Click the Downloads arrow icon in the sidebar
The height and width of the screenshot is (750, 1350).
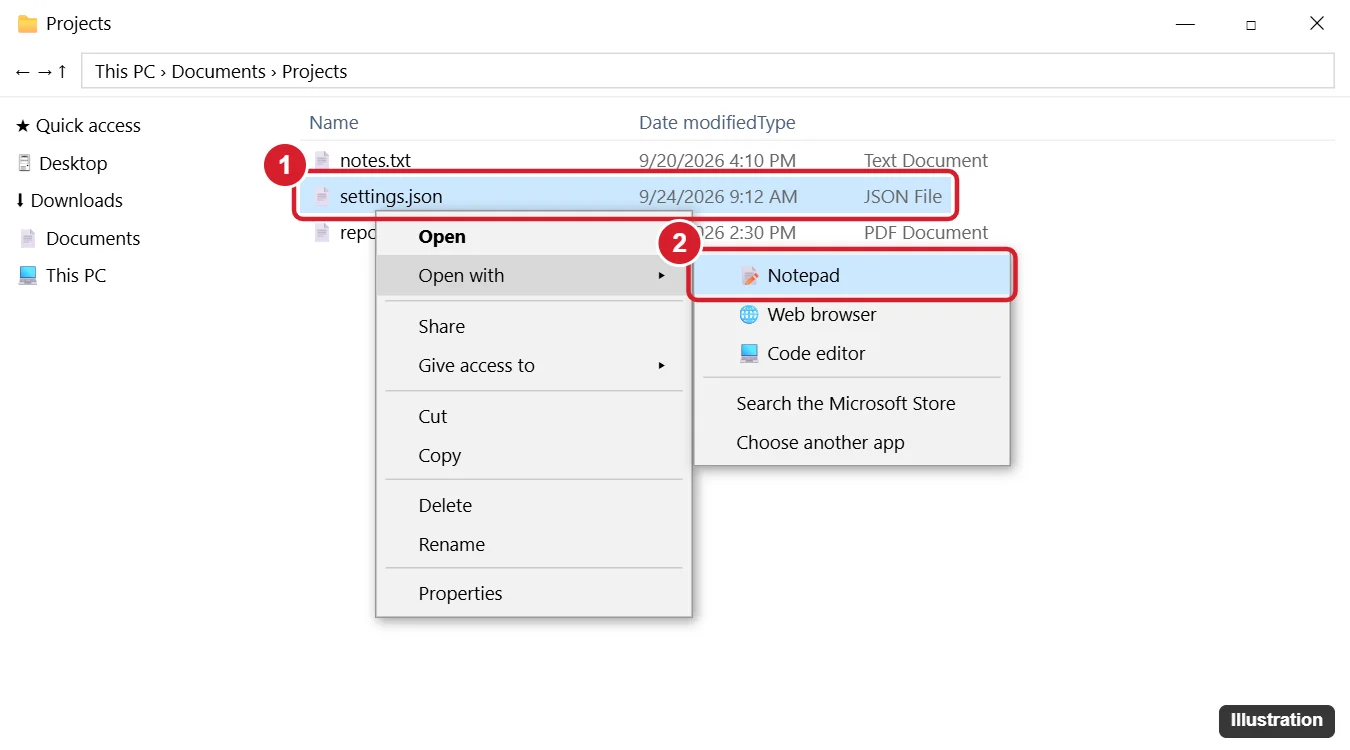20,200
